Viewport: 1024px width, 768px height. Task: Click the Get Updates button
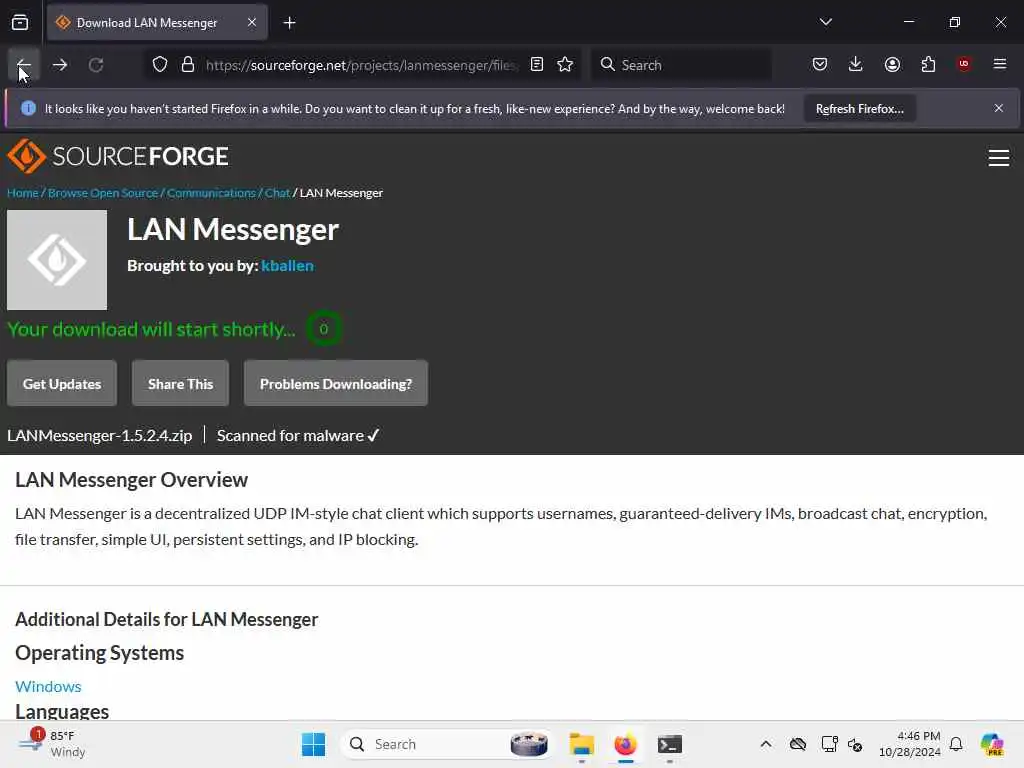click(62, 384)
